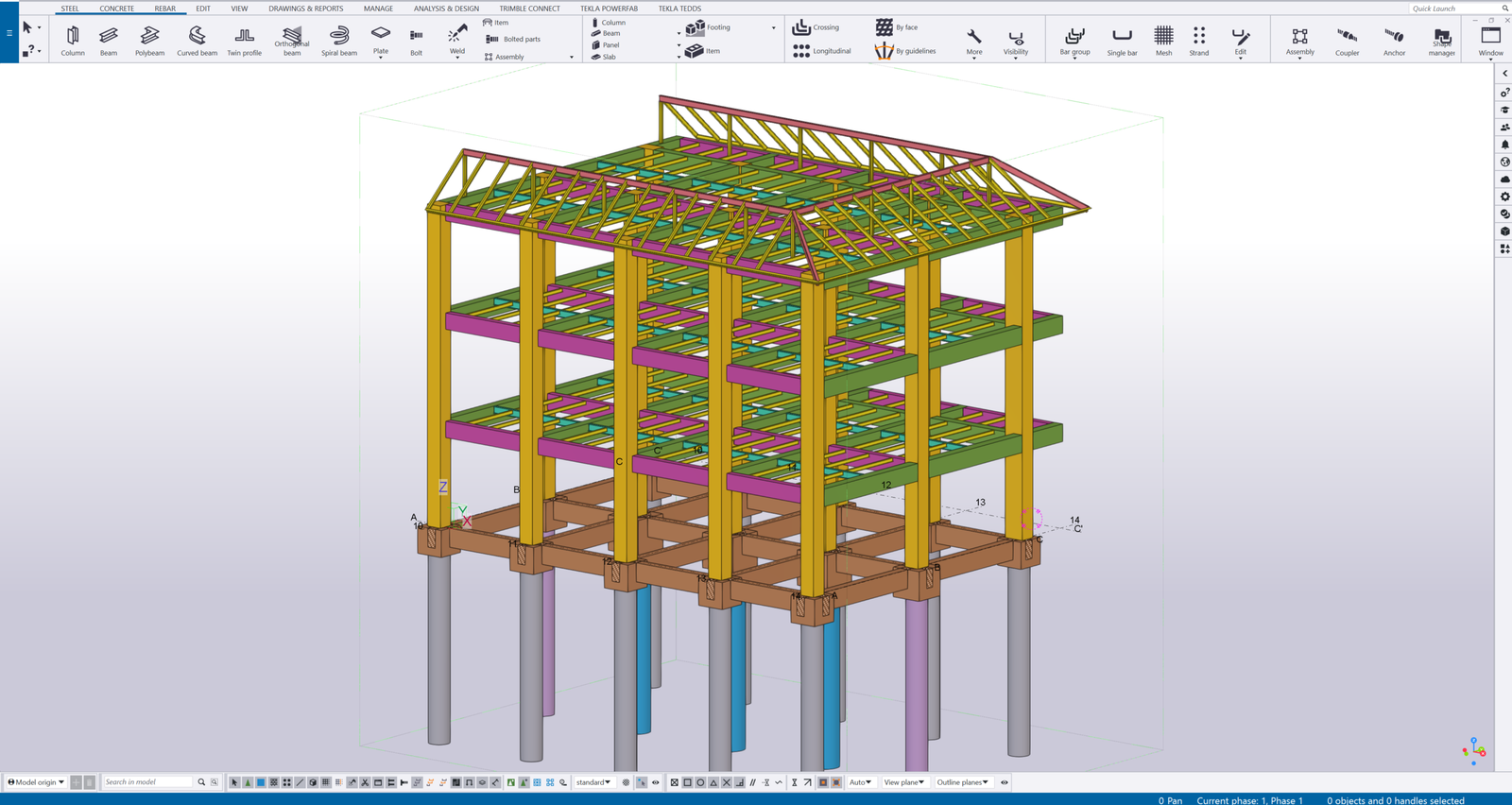Image resolution: width=1512 pixels, height=805 pixels.
Task: Click the By guidelines rebar button
Action: (905, 51)
